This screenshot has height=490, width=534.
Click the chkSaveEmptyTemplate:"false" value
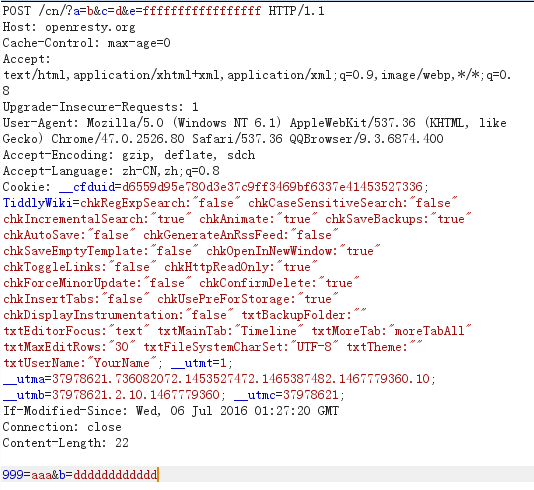[100, 251]
